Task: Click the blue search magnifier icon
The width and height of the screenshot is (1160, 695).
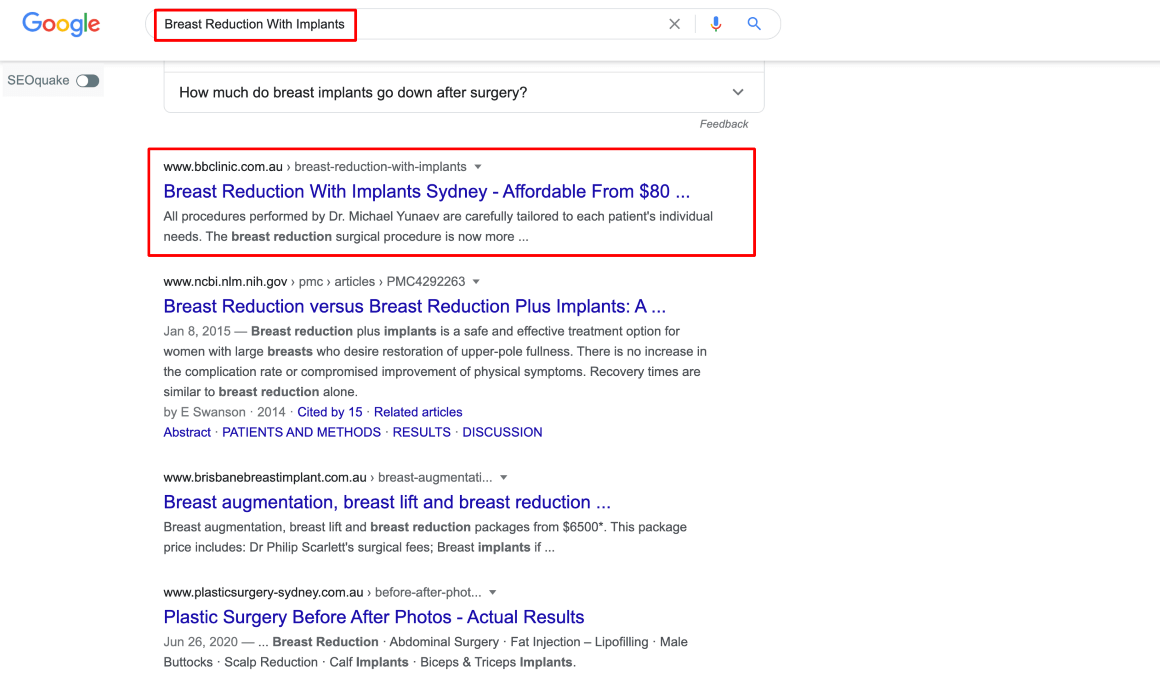Action: coord(755,24)
